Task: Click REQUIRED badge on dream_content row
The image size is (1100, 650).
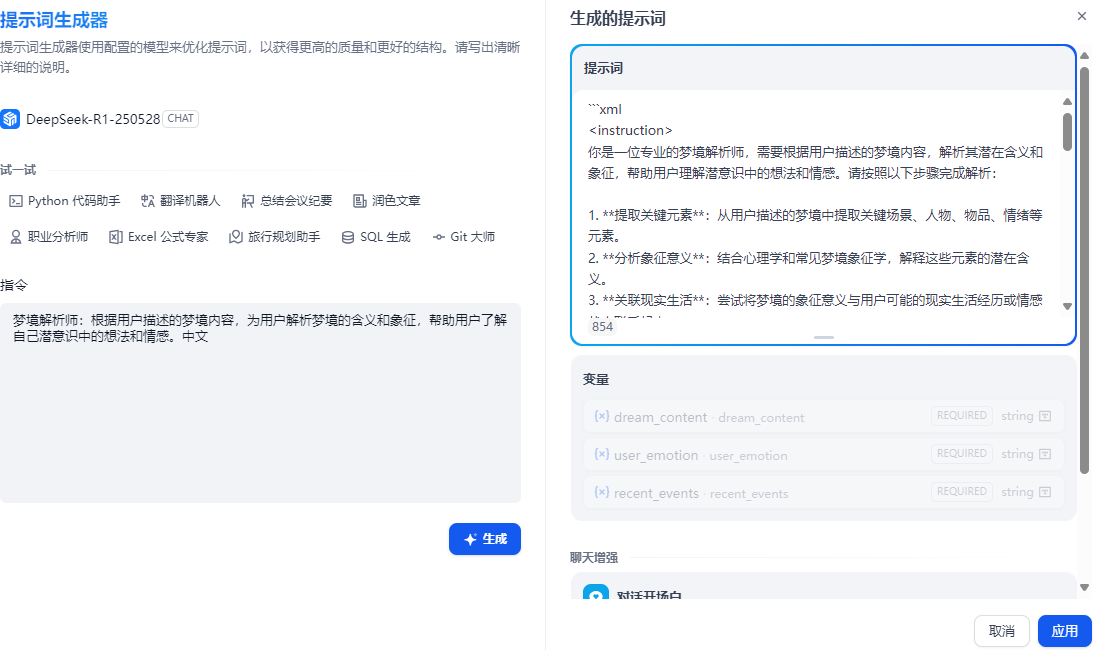Action: (x=961, y=416)
